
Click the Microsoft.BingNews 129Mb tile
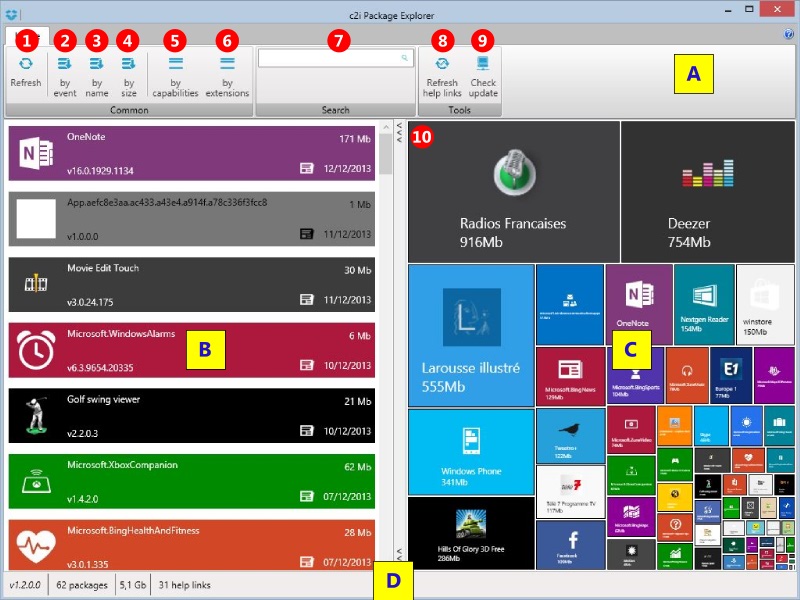click(x=570, y=376)
